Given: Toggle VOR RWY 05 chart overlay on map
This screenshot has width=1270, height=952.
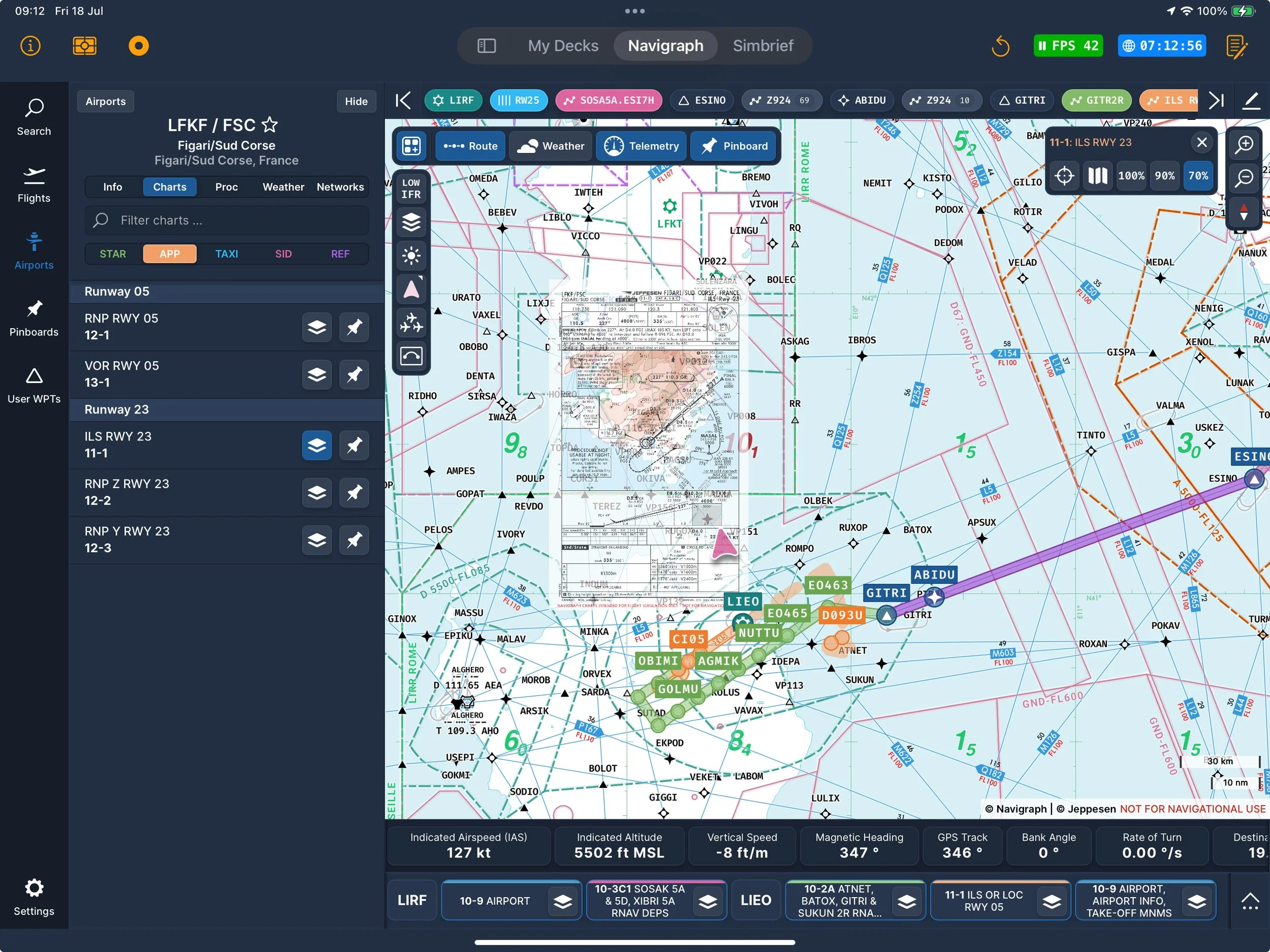Looking at the screenshot, I should 317,374.
